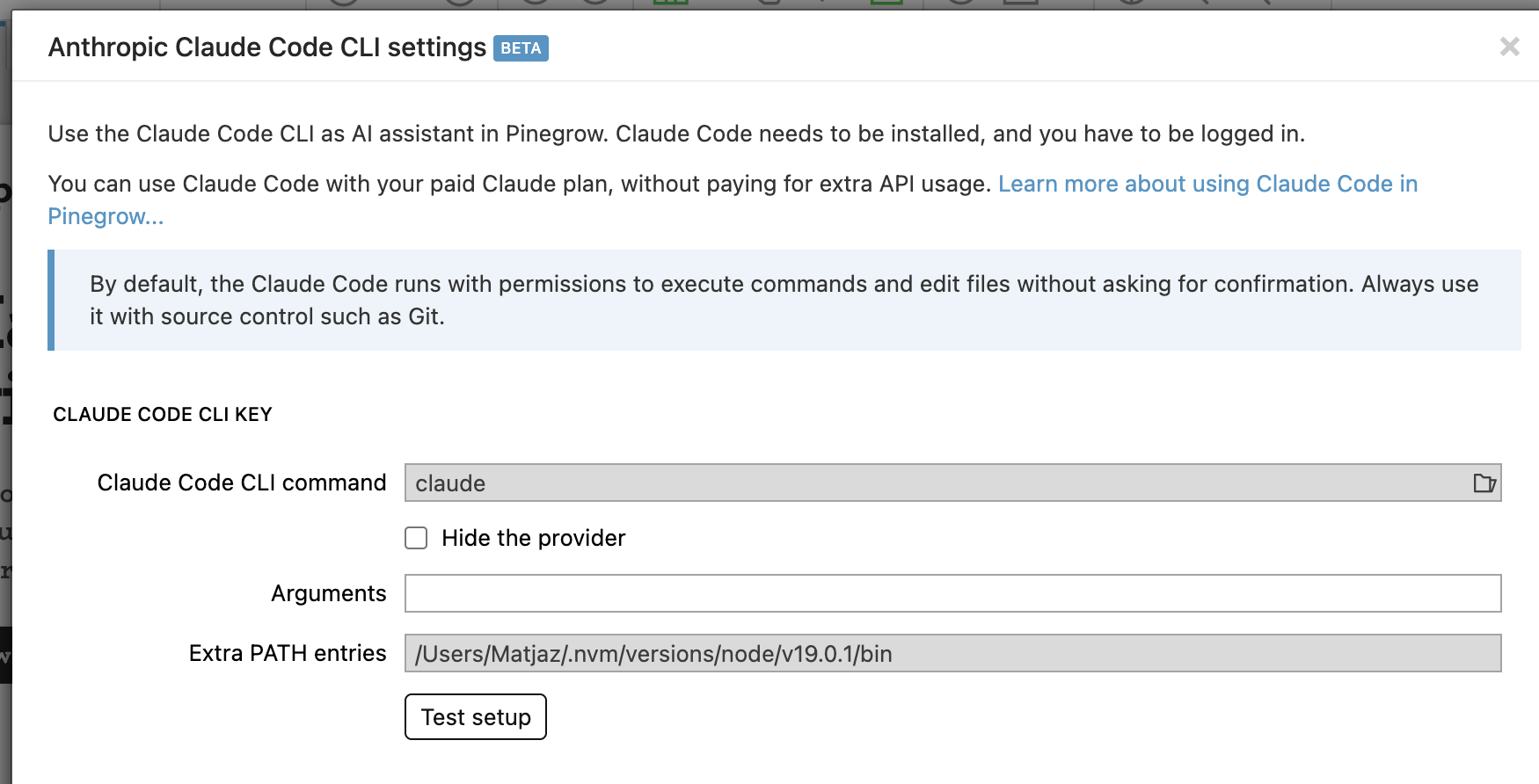Click the Arguments field label

click(328, 593)
